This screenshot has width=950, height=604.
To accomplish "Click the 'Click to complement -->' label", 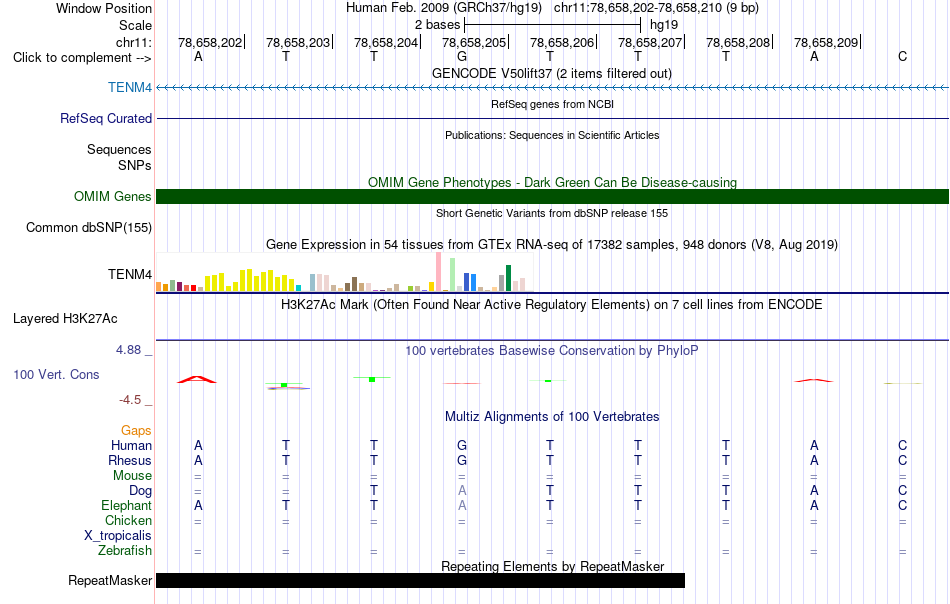I will (82, 58).
